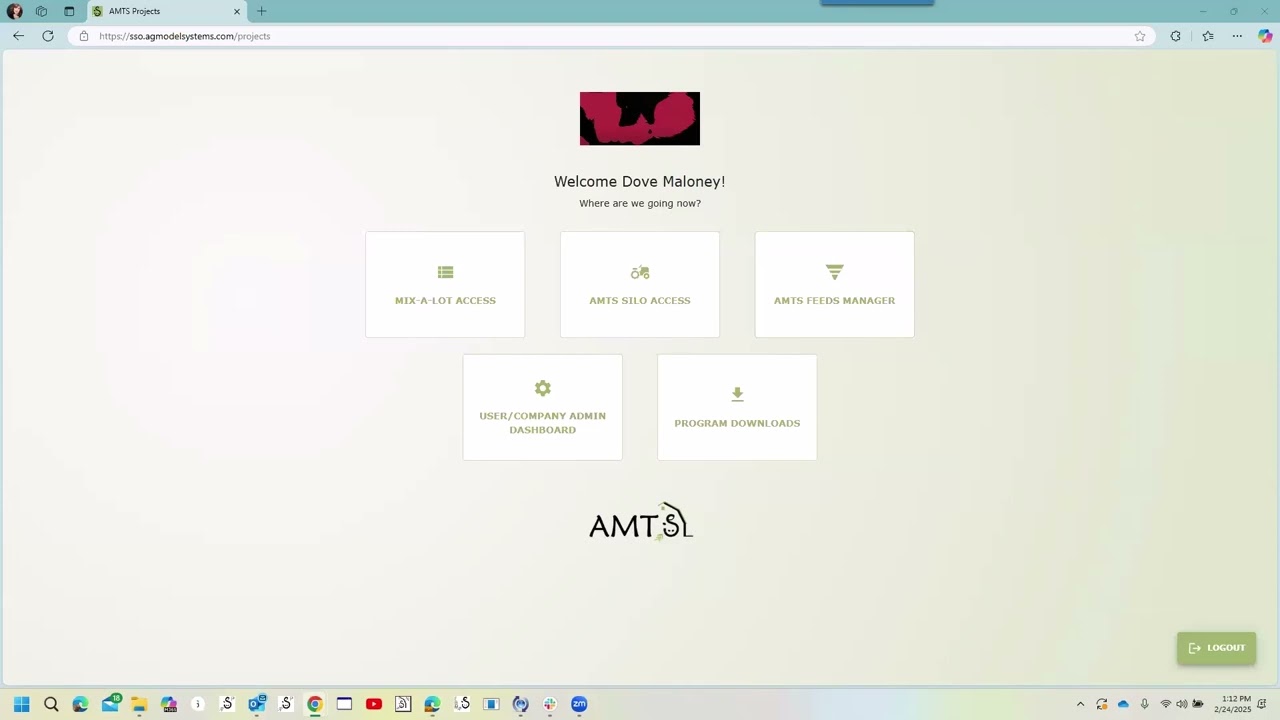Image resolution: width=1280 pixels, height=720 pixels.
Task: Open the Windows Start menu
Action: click(22, 704)
